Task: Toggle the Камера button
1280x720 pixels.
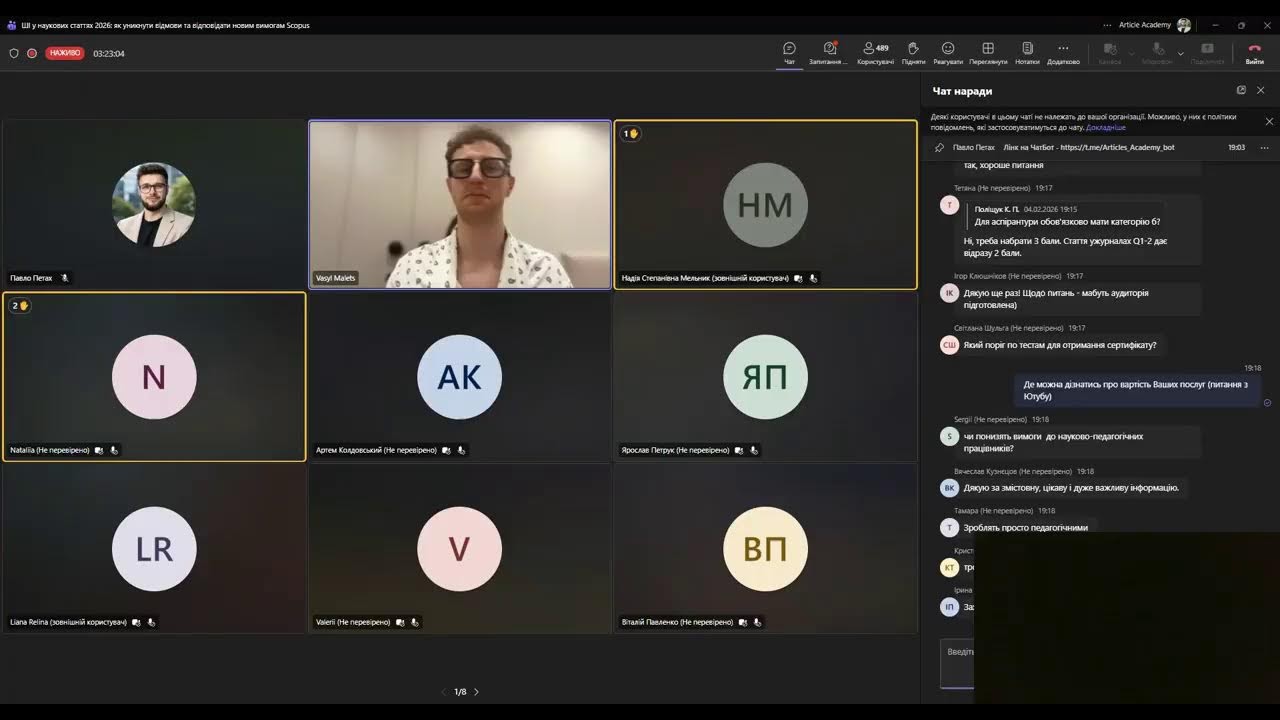Action: click(x=1109, y=53)
